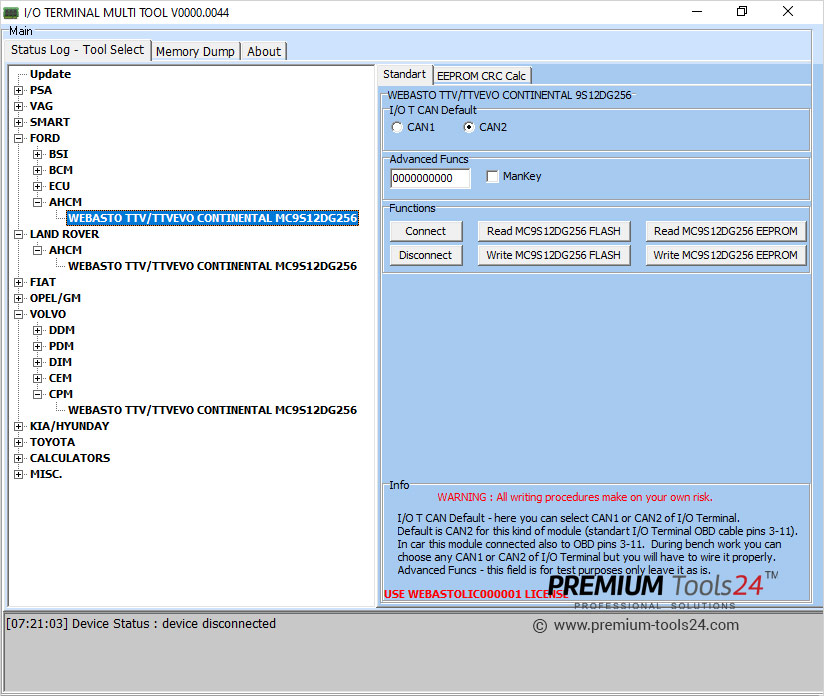Switch to the Memory Dump tab
824x696 pixels.
click(x=195, y=52)
